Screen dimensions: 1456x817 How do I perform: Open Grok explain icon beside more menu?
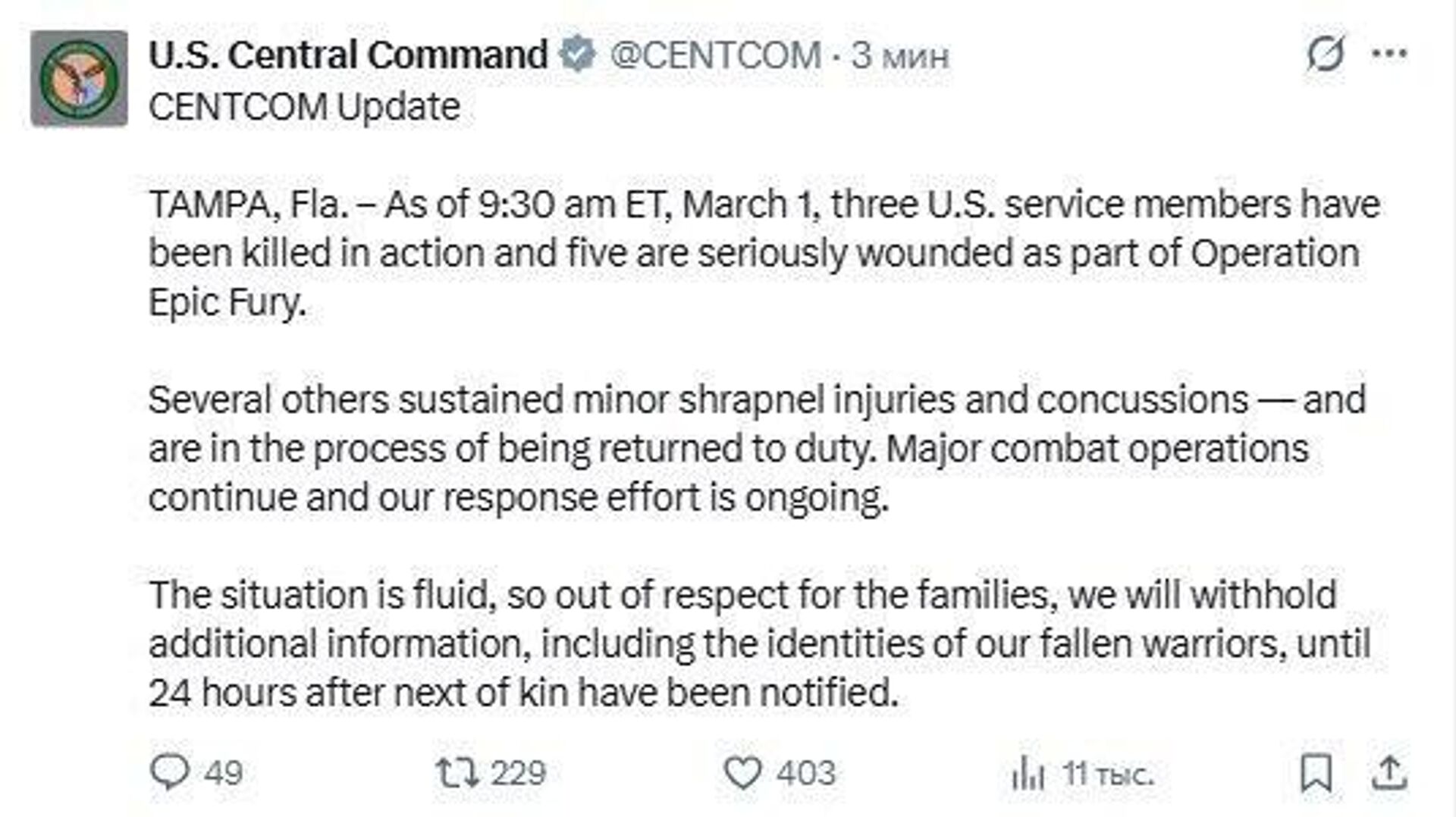tap(1325, 54)
